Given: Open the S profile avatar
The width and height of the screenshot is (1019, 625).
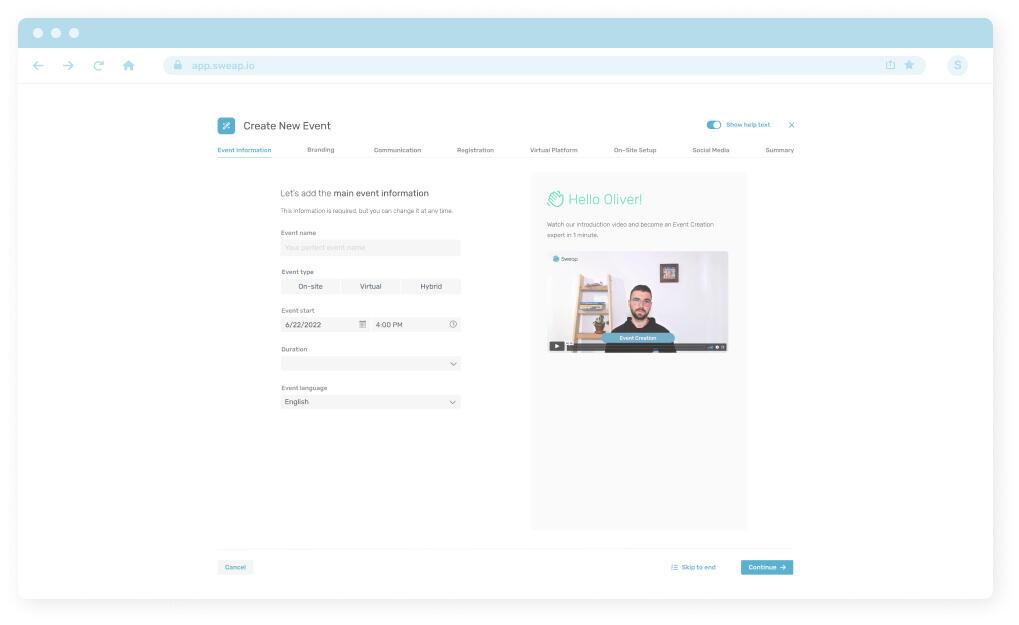Looking at the screenshot, I should tap(957, 66).
